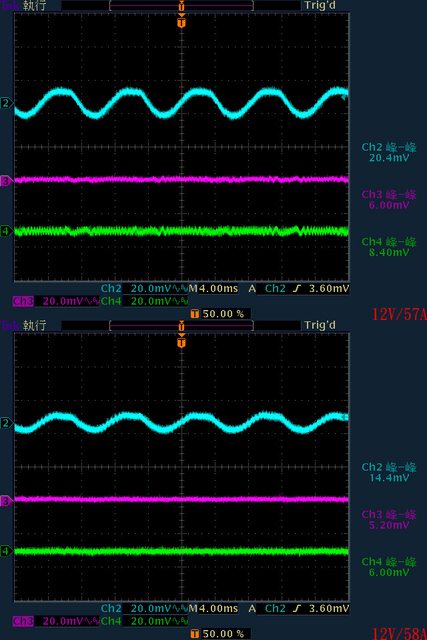Select the Ch4 ground marker in the top capture
The image size is (427, 640).
tap(5, 231)
